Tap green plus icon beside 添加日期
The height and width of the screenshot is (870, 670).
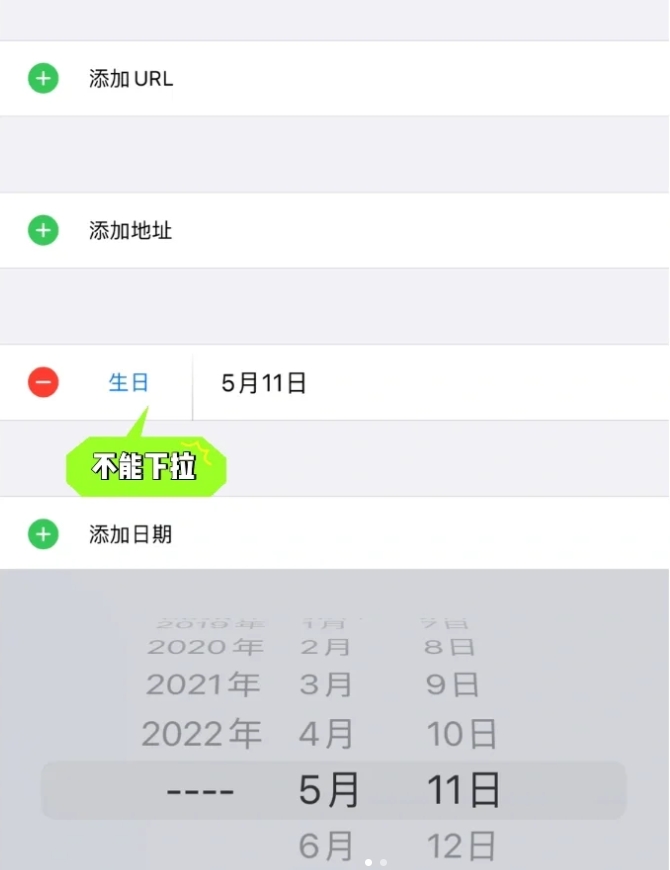[x=43, y=534]
